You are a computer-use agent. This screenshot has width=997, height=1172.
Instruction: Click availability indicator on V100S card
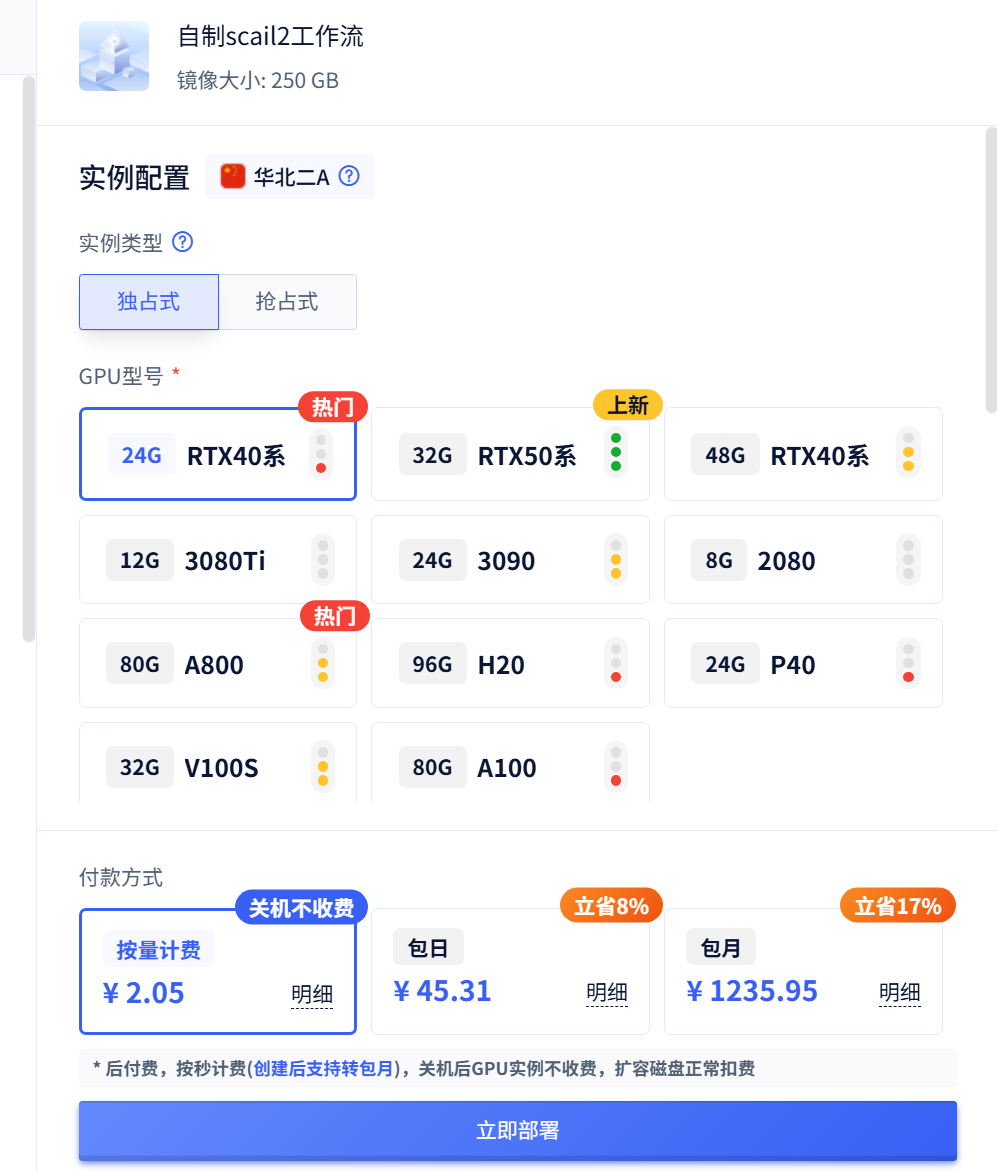click(x=323, y=767)
